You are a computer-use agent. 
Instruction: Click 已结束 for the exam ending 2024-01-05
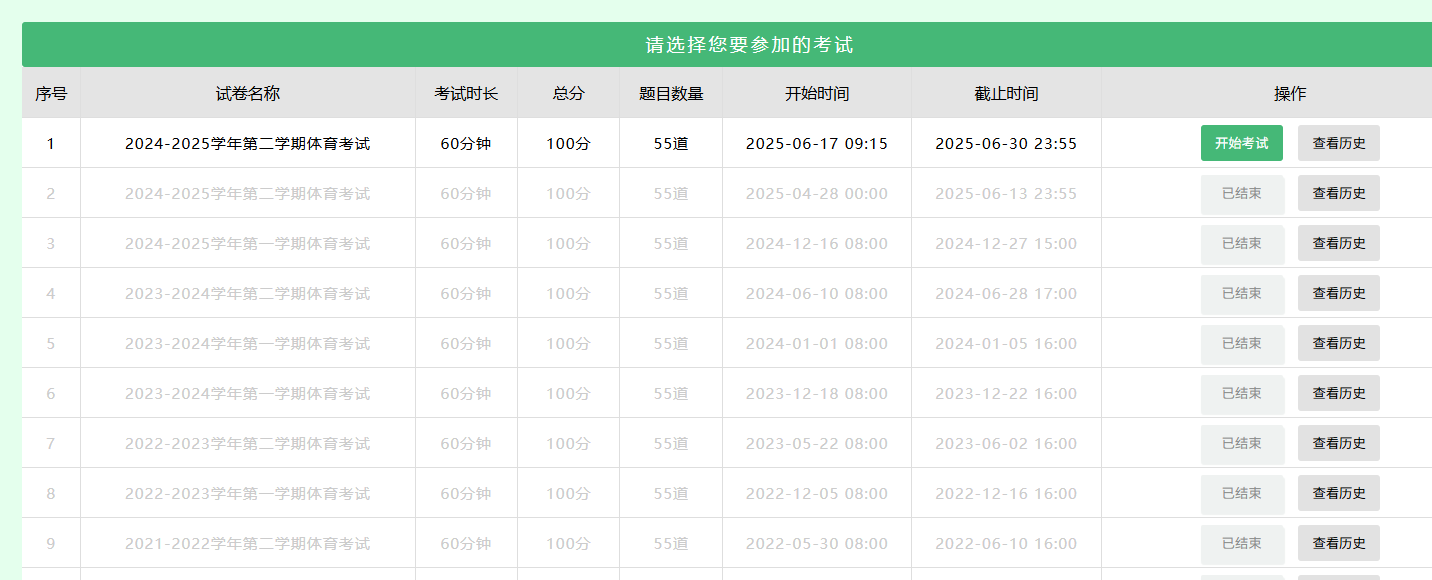(x=1242, y=343)
